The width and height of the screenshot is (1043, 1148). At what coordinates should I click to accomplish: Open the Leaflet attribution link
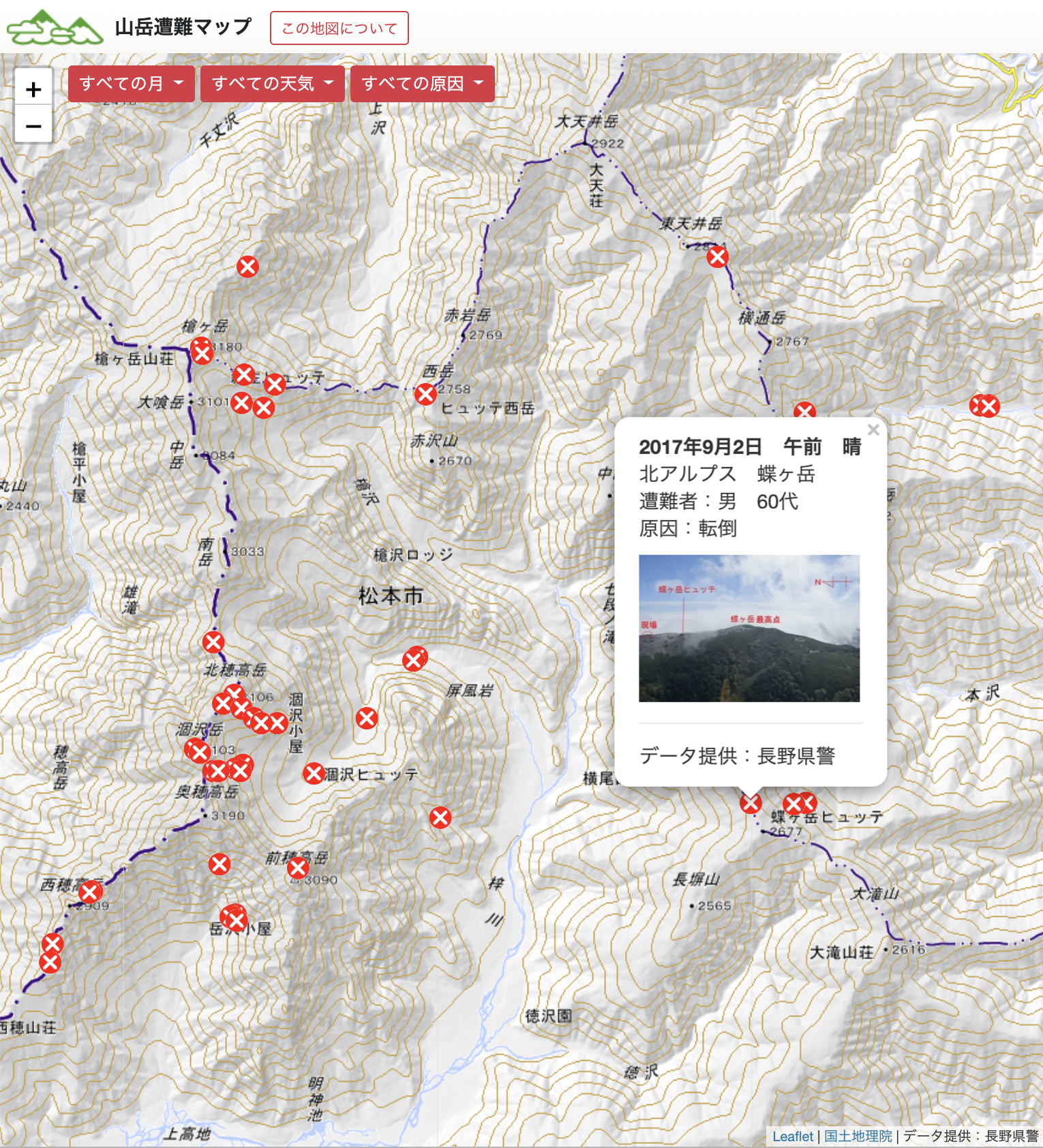pos(792,1136)
